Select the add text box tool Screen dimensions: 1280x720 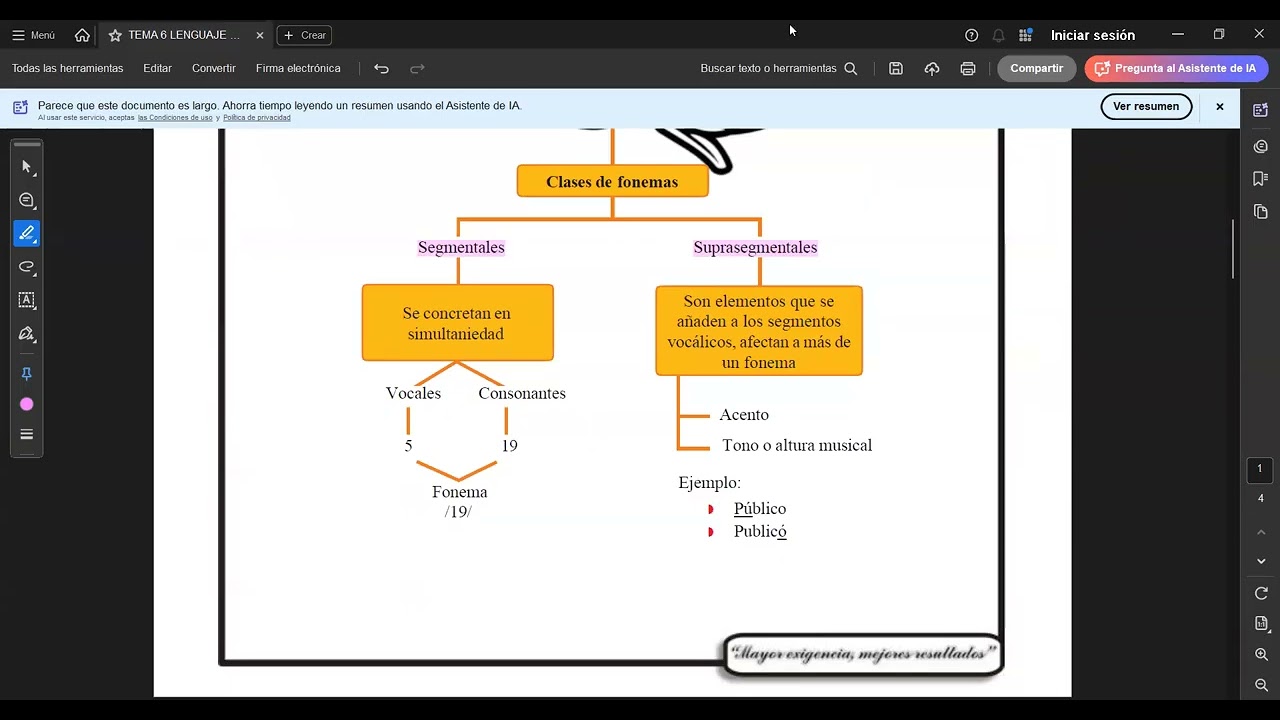[27, 300]
